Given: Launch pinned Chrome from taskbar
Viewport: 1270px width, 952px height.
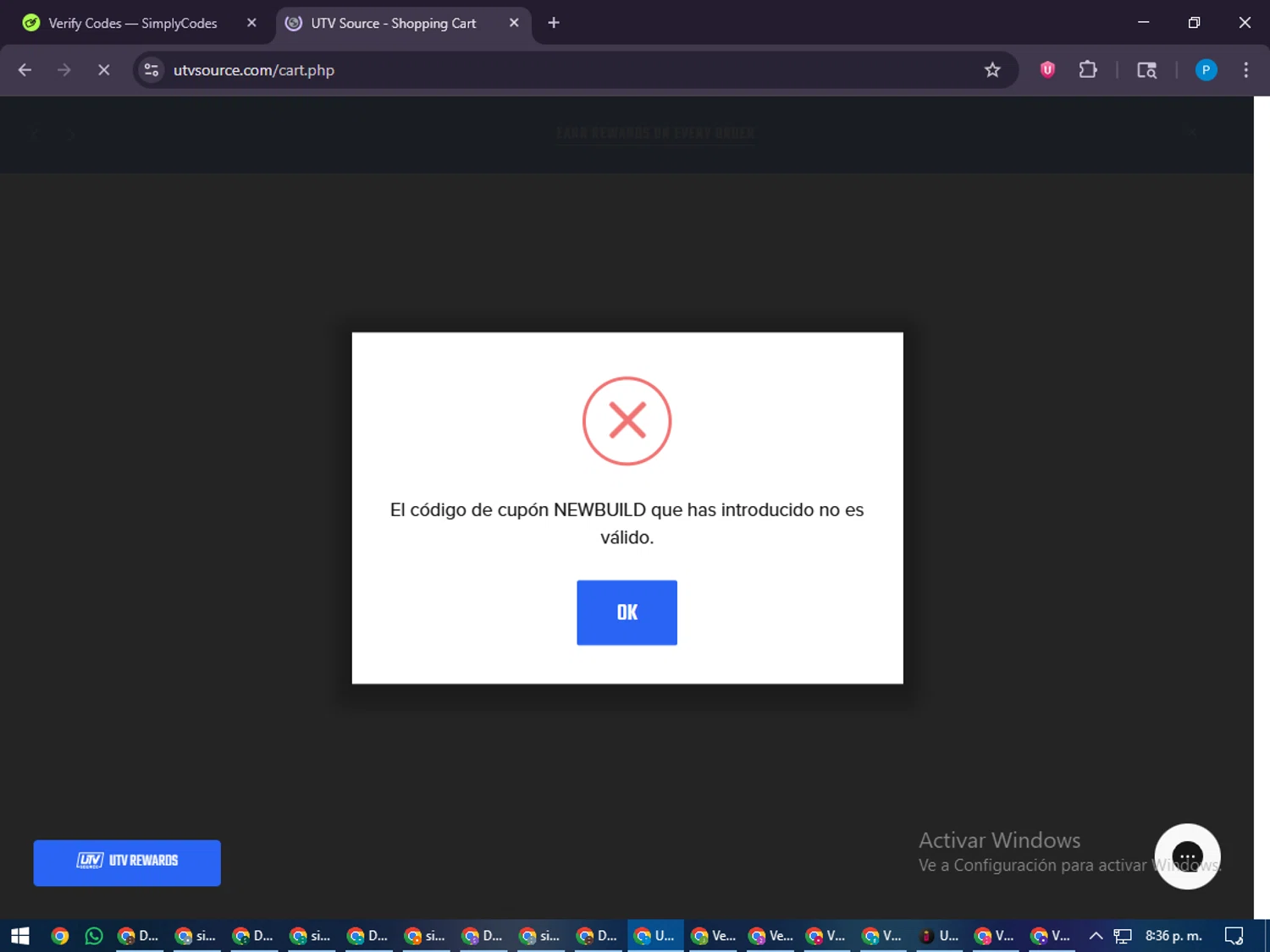Looking at the screenshot, I should point(59,936).
